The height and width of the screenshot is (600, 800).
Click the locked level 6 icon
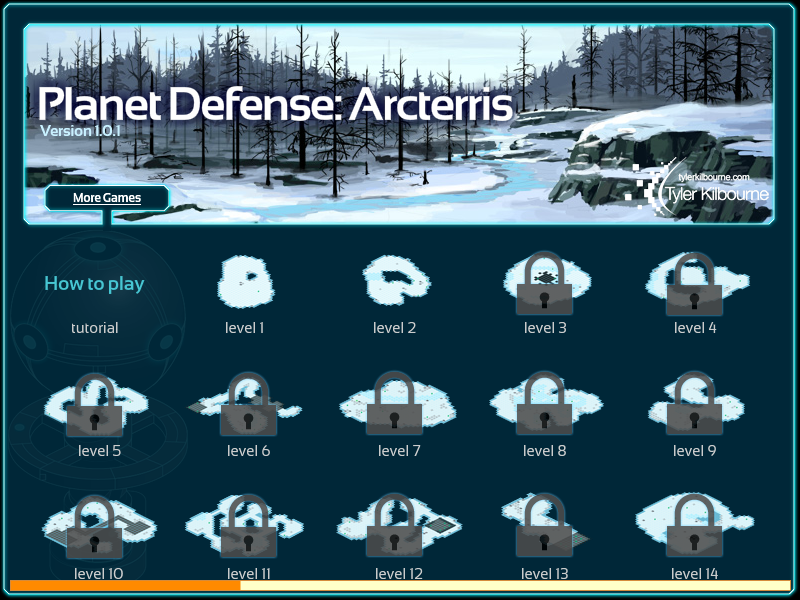[x=248, y=404]
